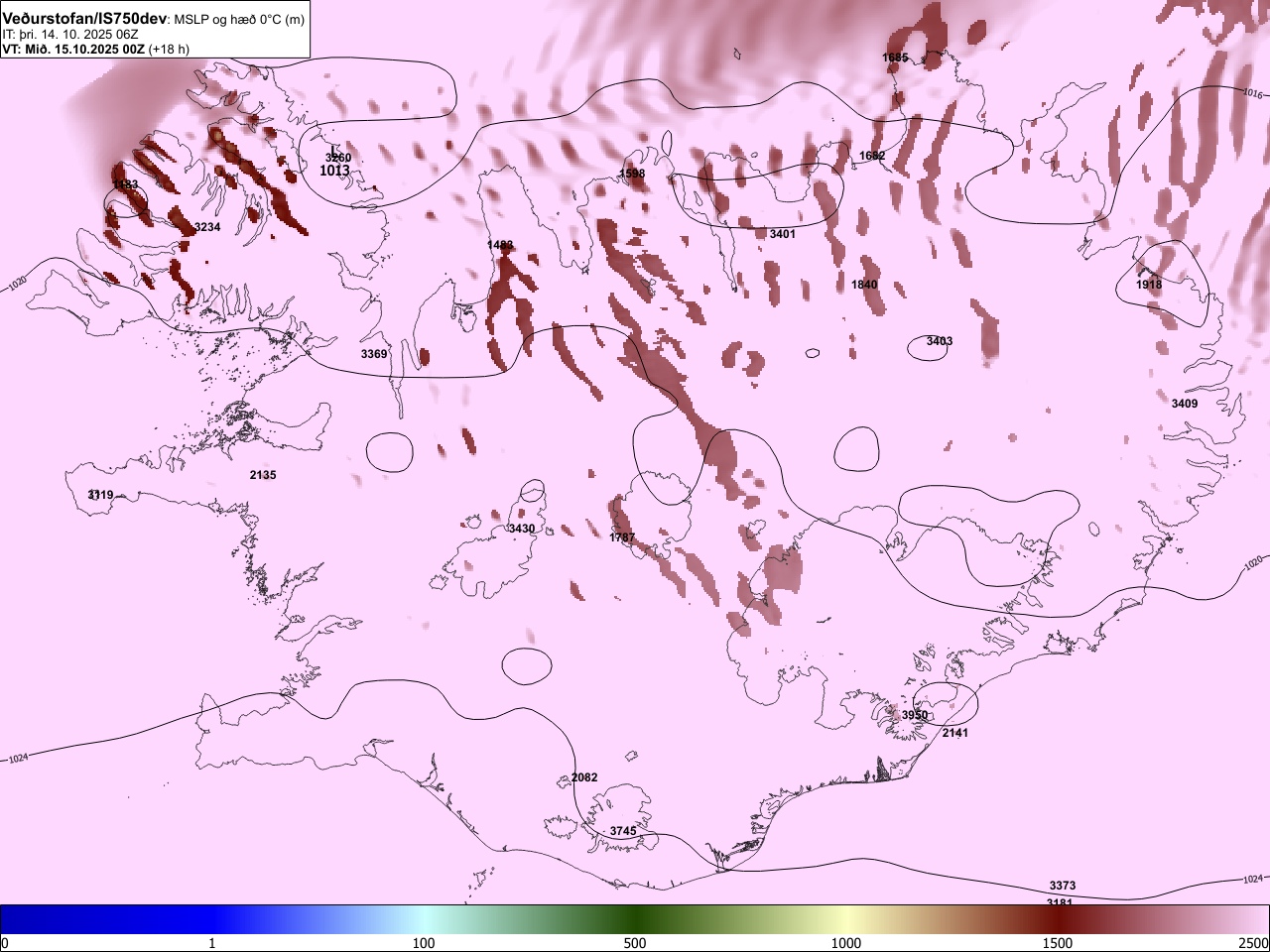The height and width of the screenshot is (952, 1270).
Task: Click the 2082 height label
Action: tap(584, 777)
